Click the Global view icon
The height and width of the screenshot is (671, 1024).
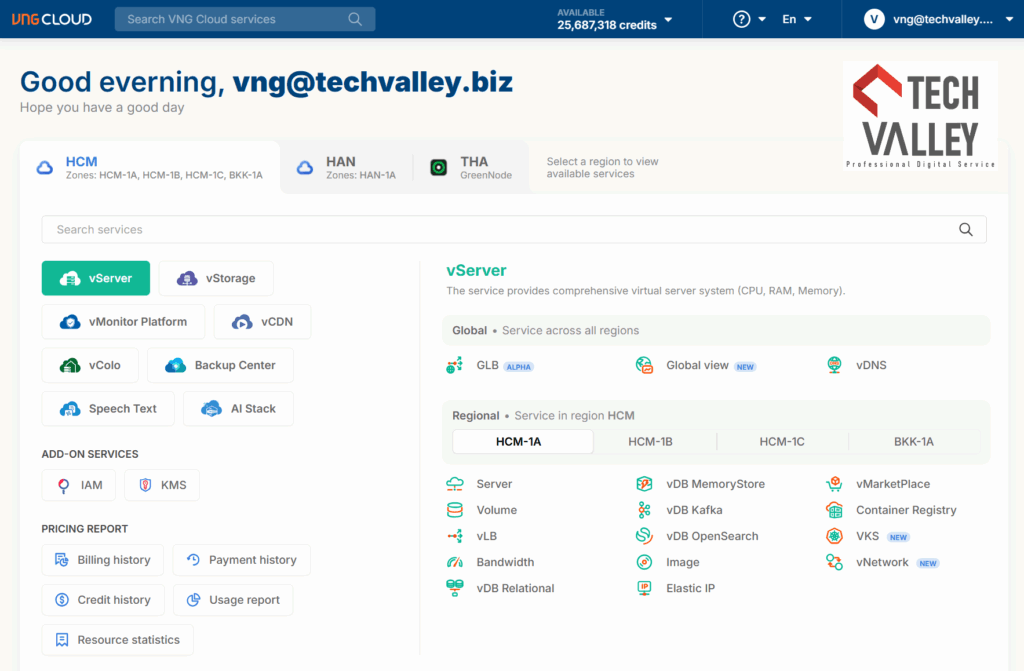[x=644, y=365]
